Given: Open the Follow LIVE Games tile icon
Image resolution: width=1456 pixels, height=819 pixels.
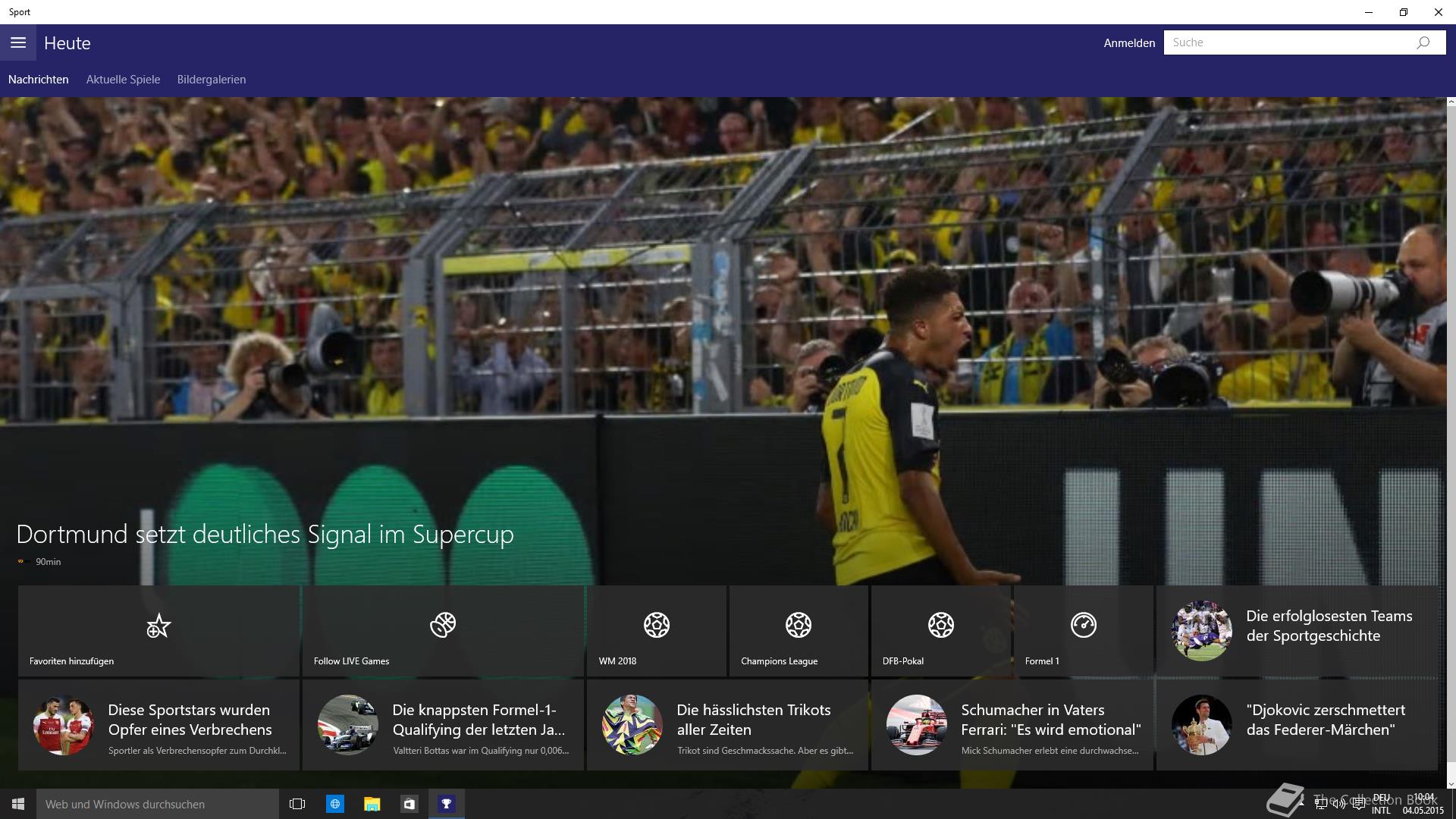Looking at the screenshot, I should pos(443,625).
